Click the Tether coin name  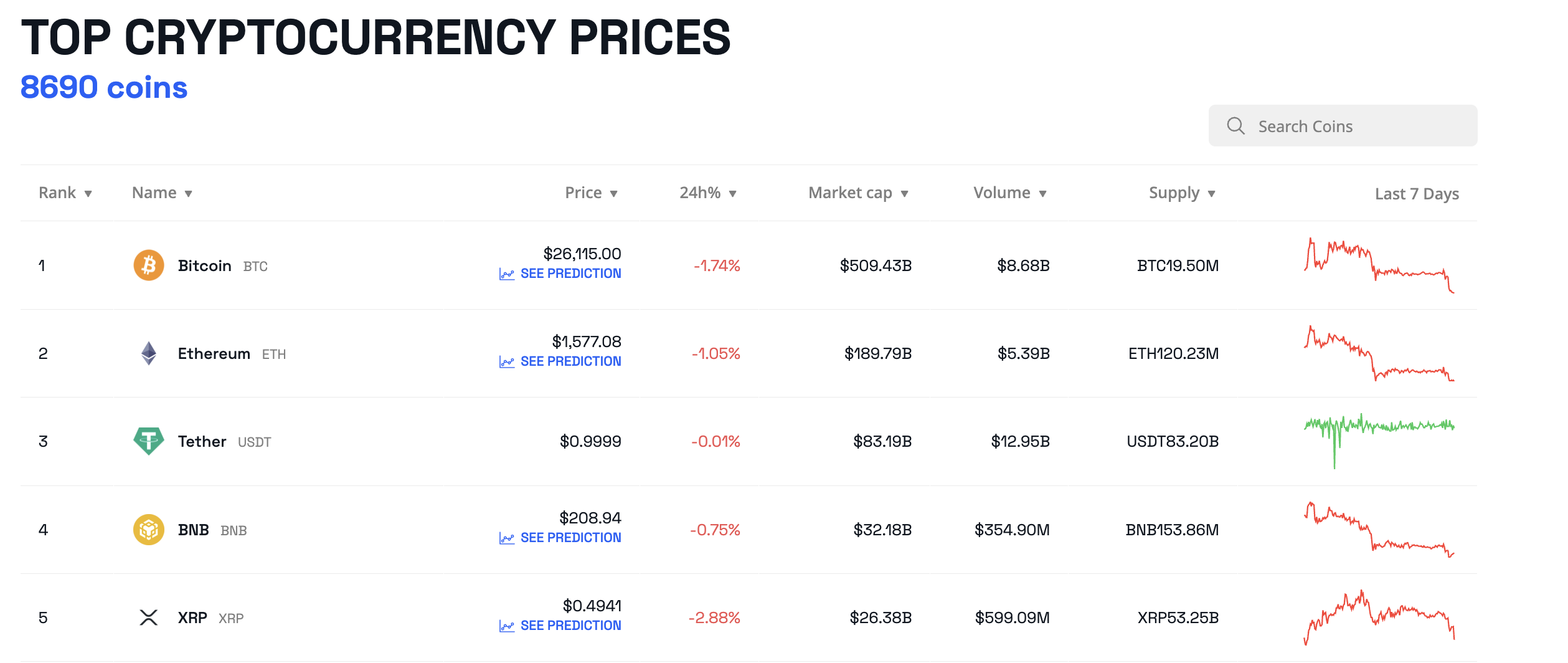202,442
